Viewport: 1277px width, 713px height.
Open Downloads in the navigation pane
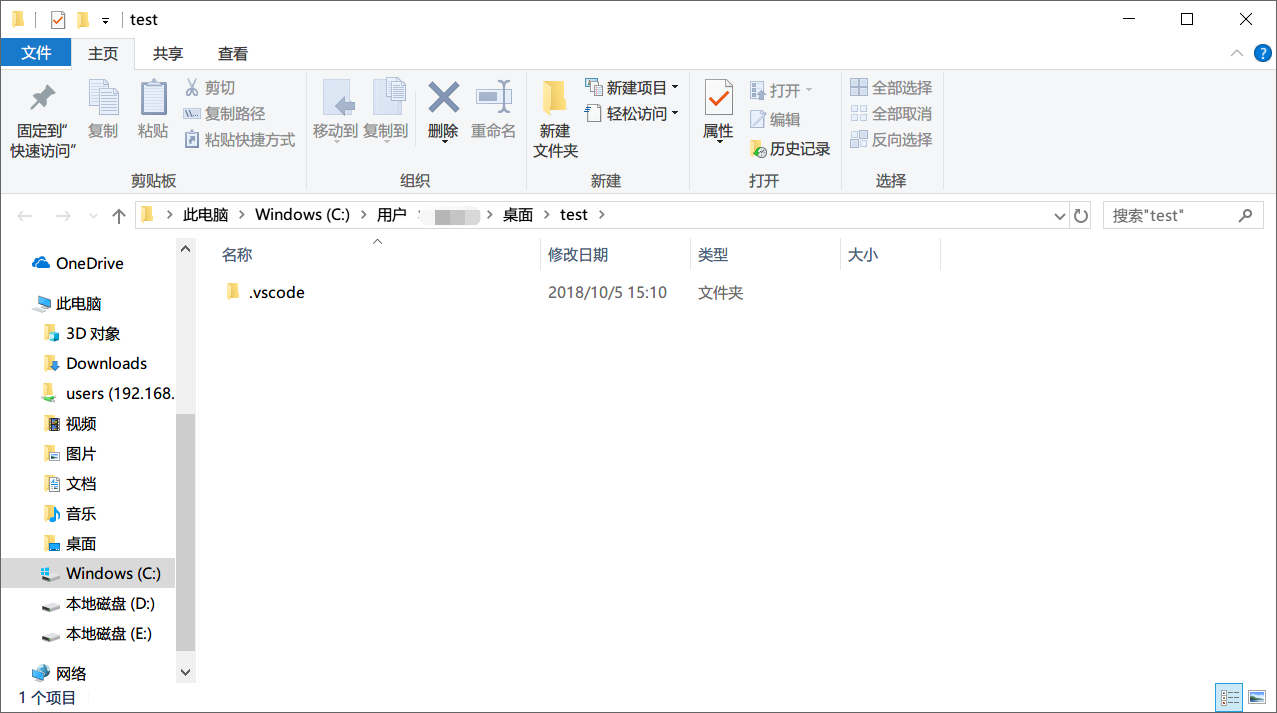[x=95, y=364]
